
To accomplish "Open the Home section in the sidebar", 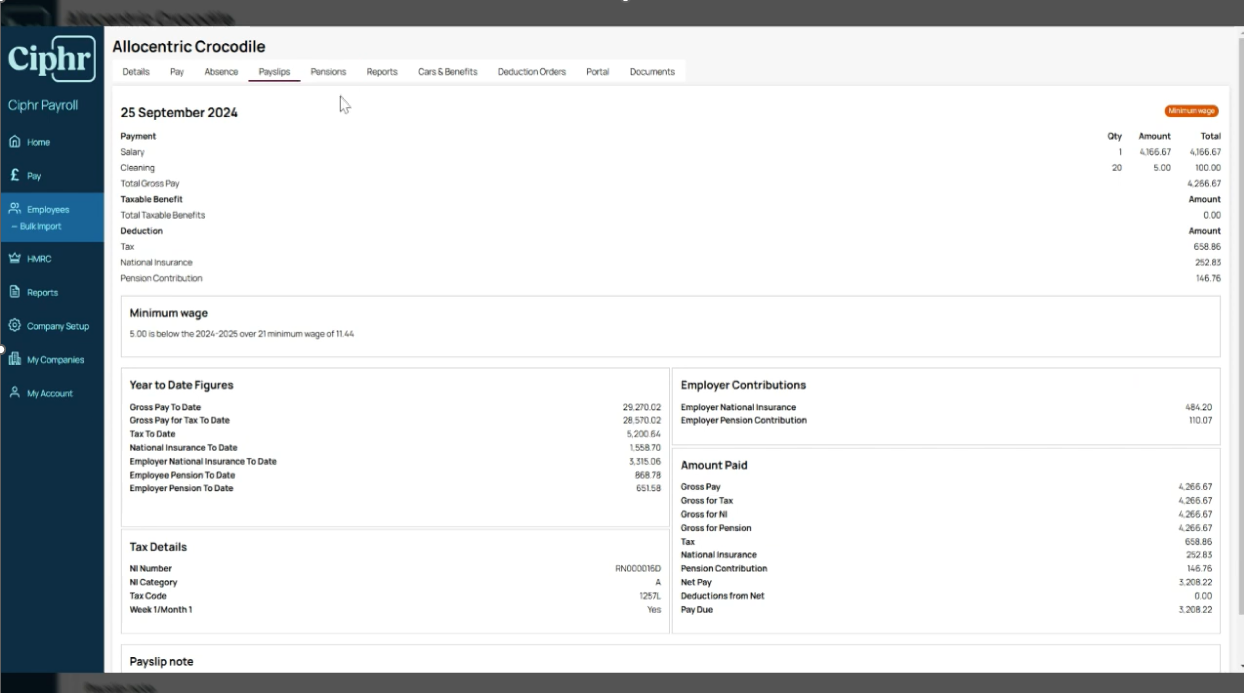I will 15,142.
